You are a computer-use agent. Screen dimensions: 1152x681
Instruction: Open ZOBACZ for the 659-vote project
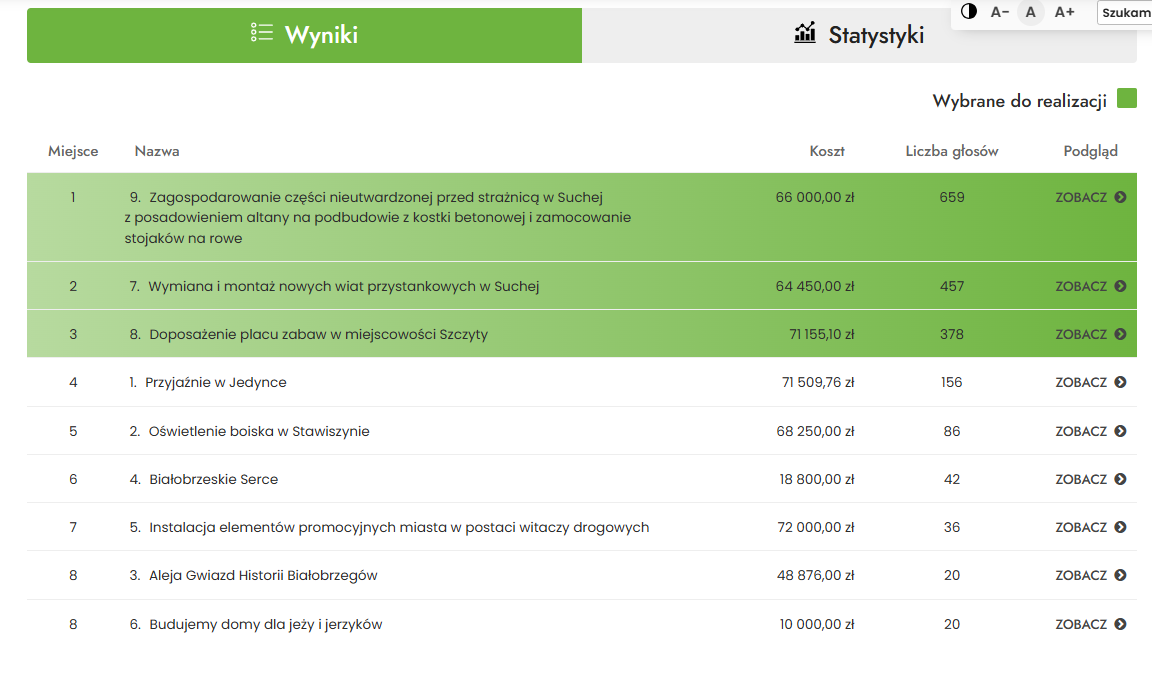click(x=1090, y=197)
